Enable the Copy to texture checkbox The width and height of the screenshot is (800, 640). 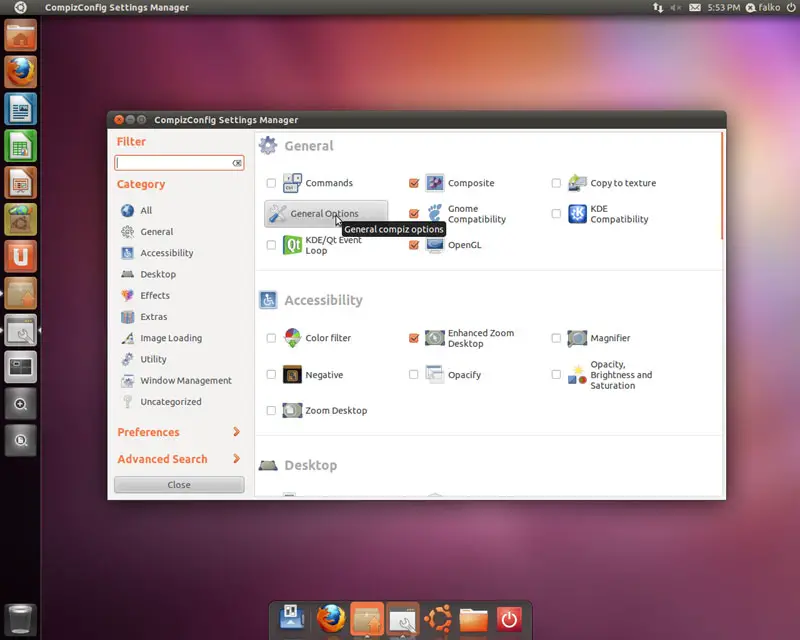pyautogui.click(x=556, y=183)
